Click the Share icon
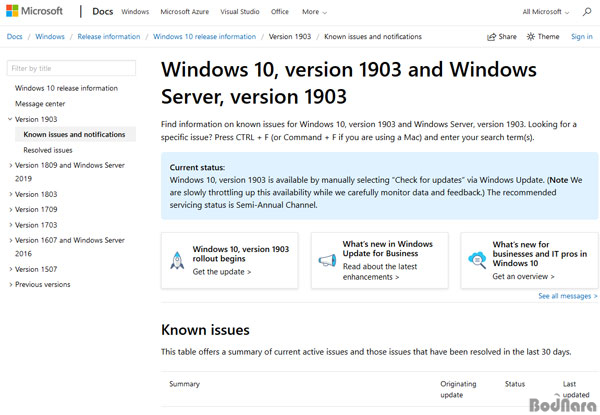Image resolution: width=600 pixels, height=415 pixels. click(x=491, y=36)
